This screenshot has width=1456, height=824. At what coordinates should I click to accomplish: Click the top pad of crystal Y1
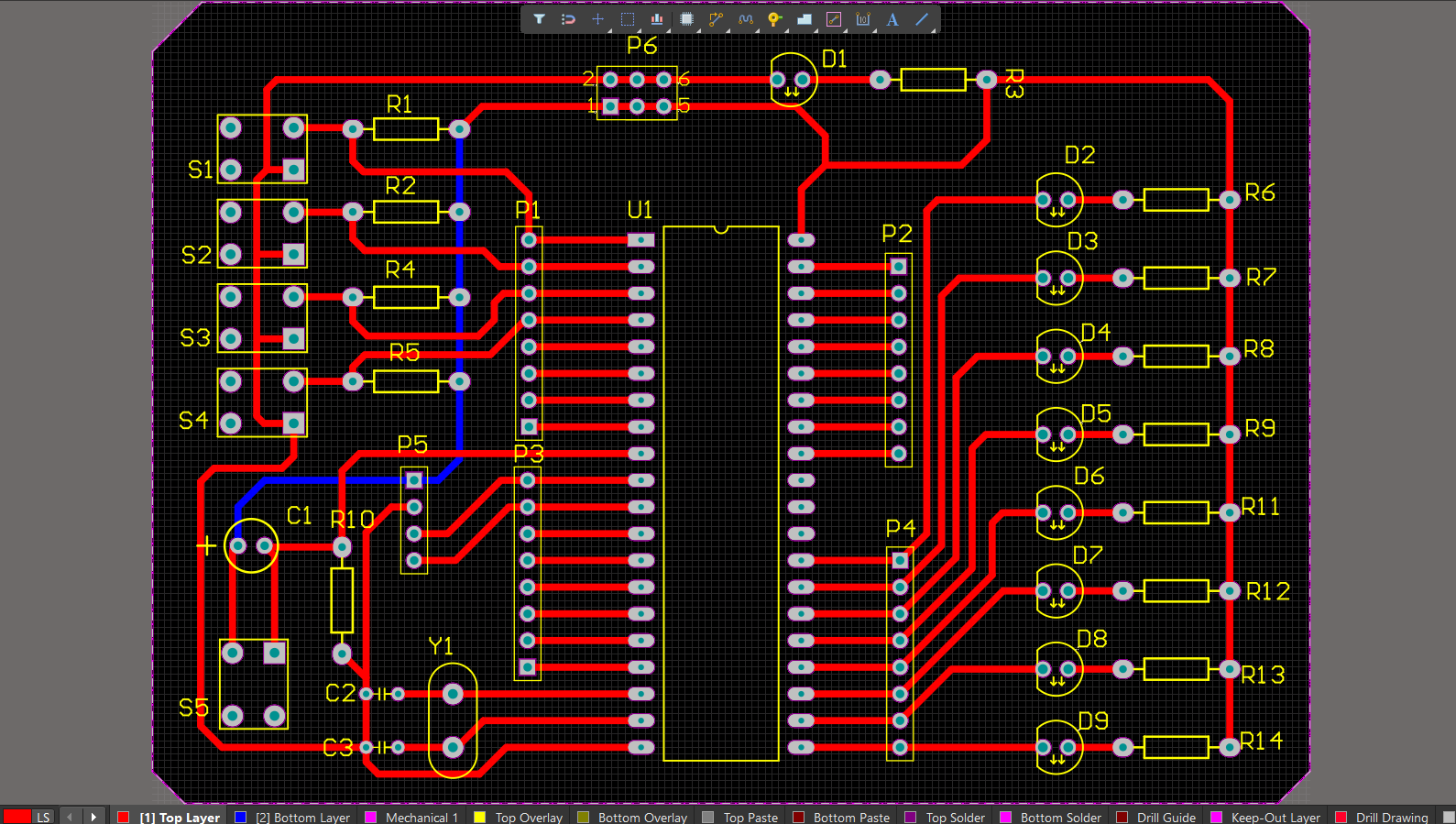point(453,694)
